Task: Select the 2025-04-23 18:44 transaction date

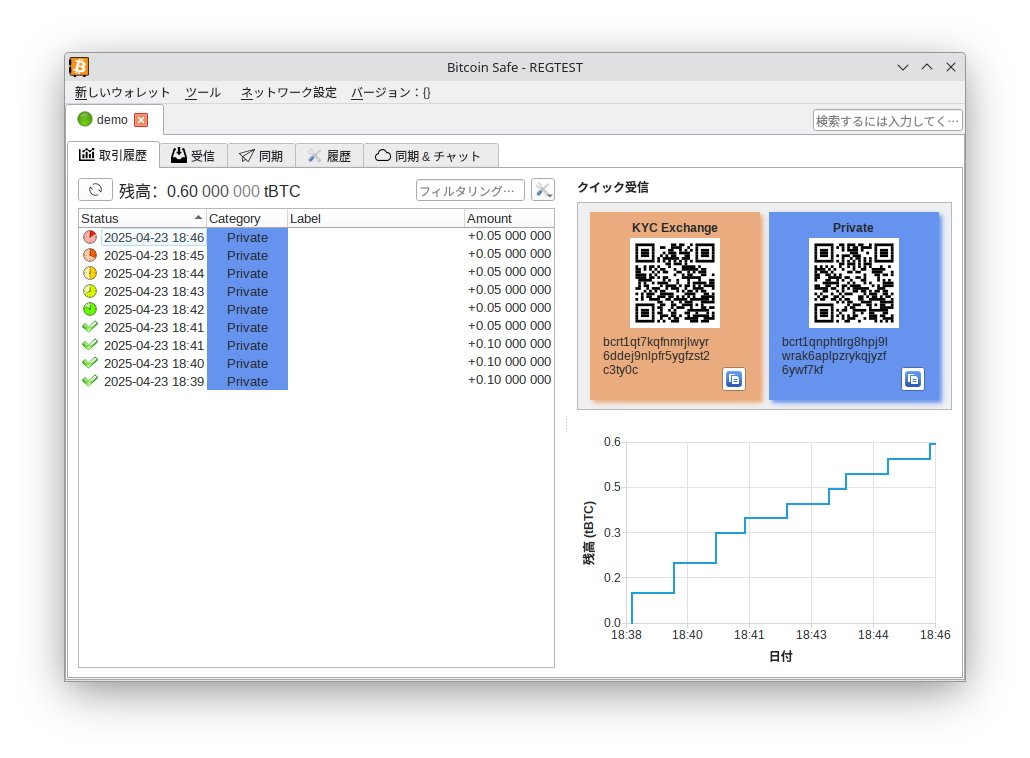Action: (154, 273)
